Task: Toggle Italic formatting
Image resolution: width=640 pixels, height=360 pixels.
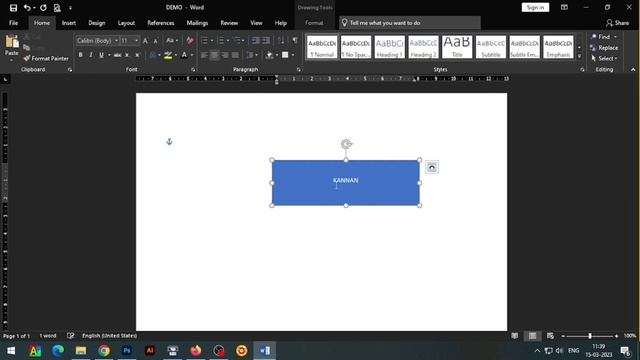Action: tap(91, 55)
